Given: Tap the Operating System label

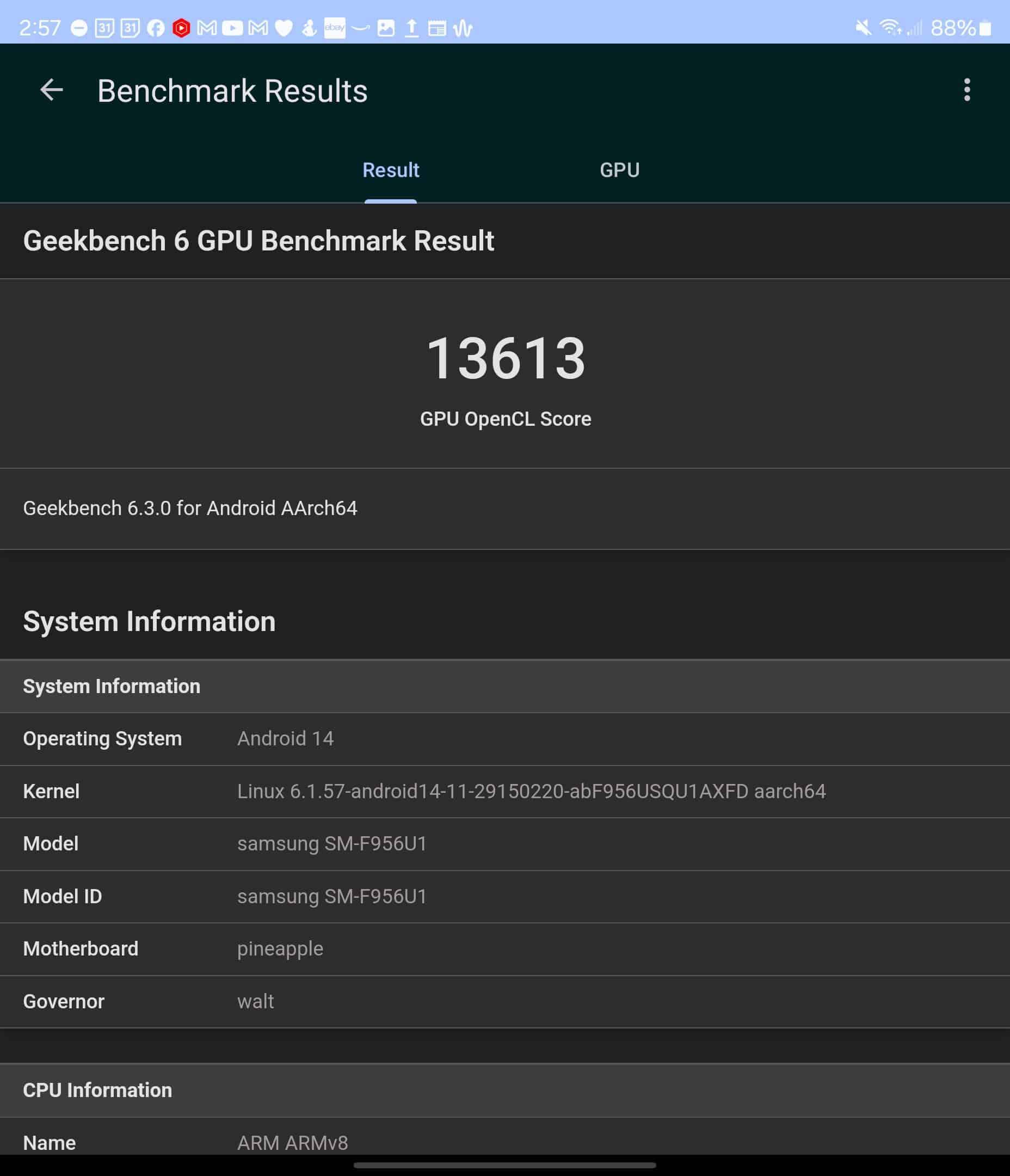Looking at the screenshot, I should (x=102, y=738).
